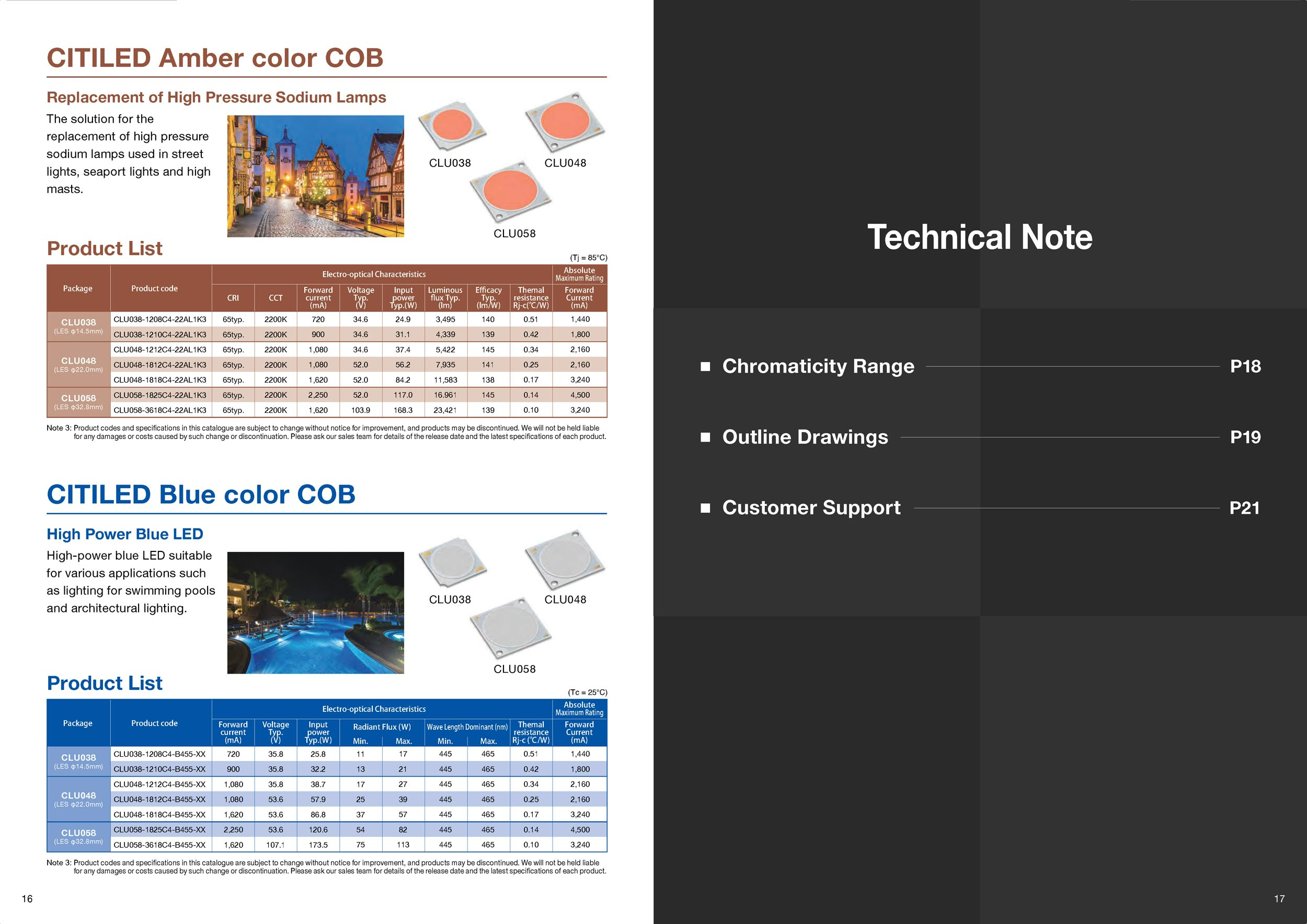Viewport: 1307px width, 924px height.
Task: Click the Radiant Flux (W) column header
Action: [382, 727]
